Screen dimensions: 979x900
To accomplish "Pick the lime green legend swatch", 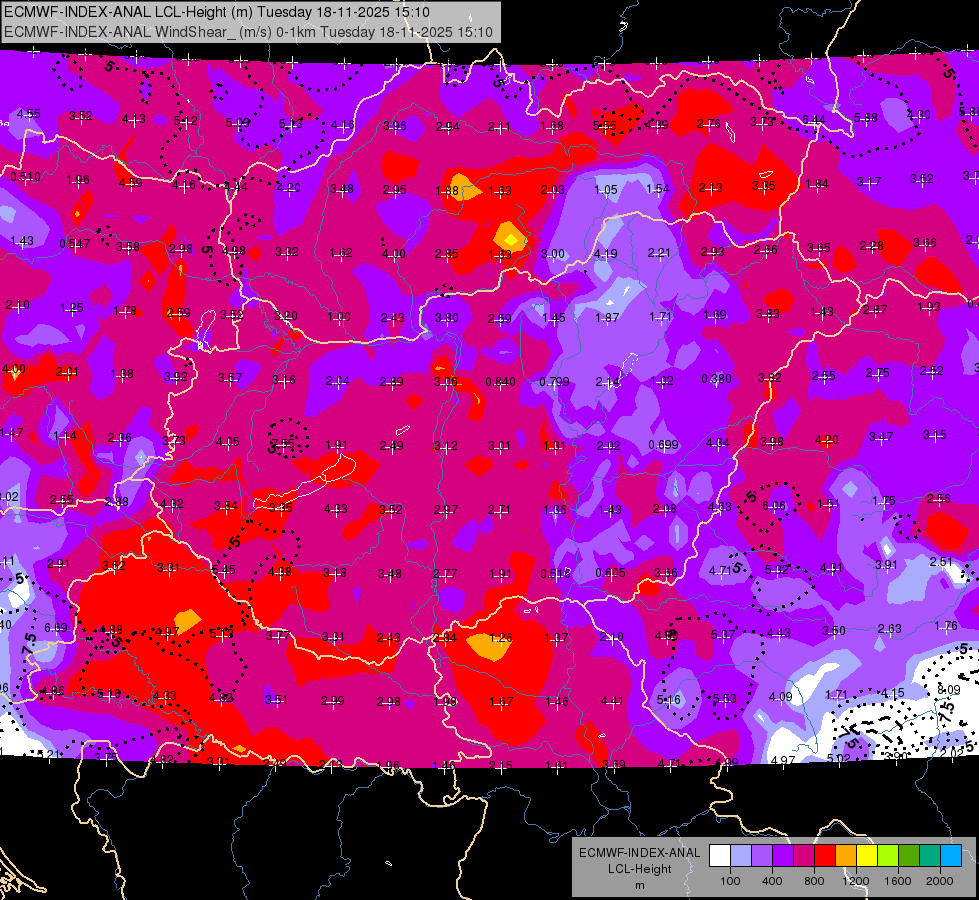I will pyautogui.click(x=888, y=856).
